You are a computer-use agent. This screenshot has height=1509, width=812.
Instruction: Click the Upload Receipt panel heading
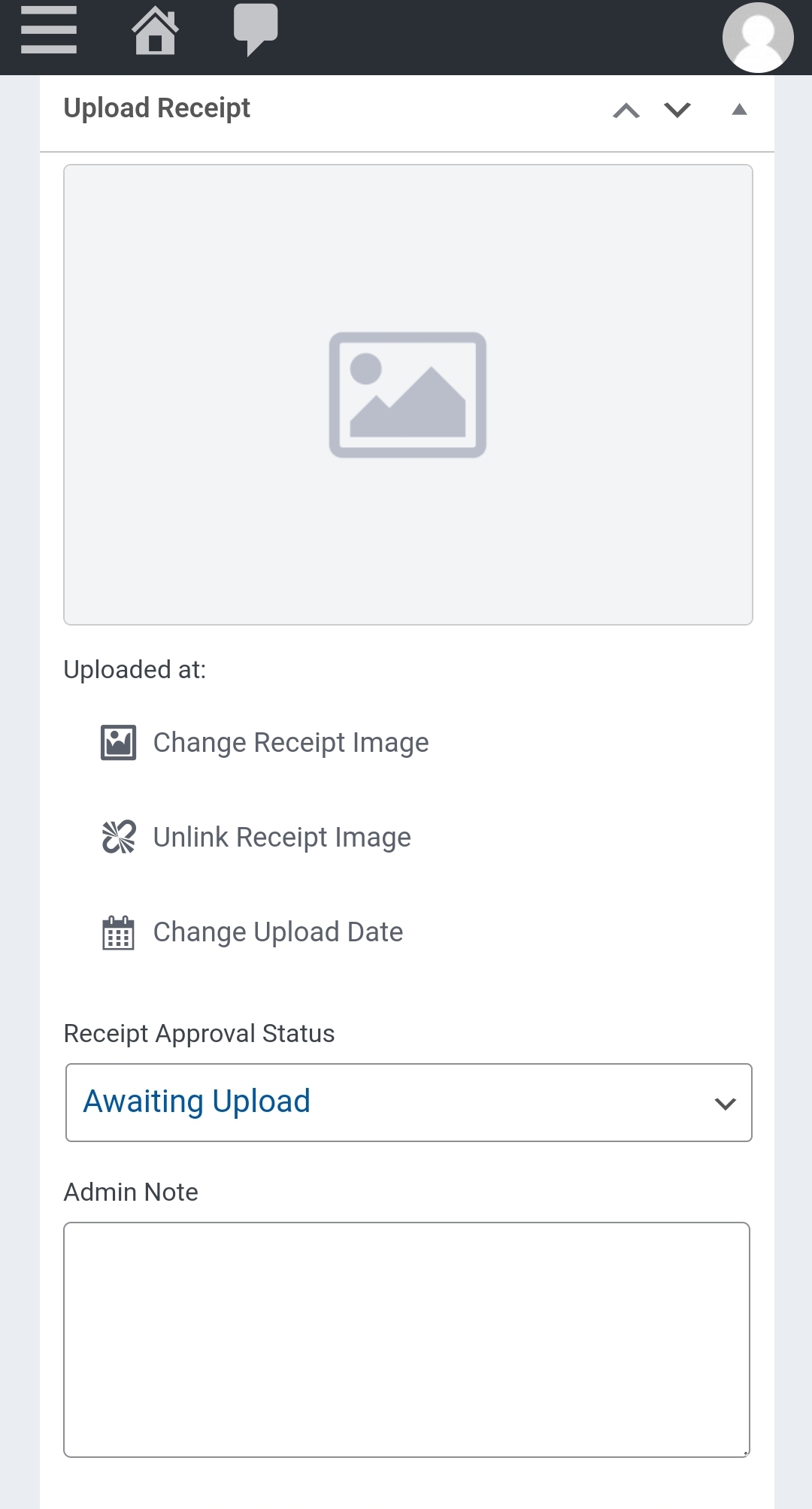(157, 108)
